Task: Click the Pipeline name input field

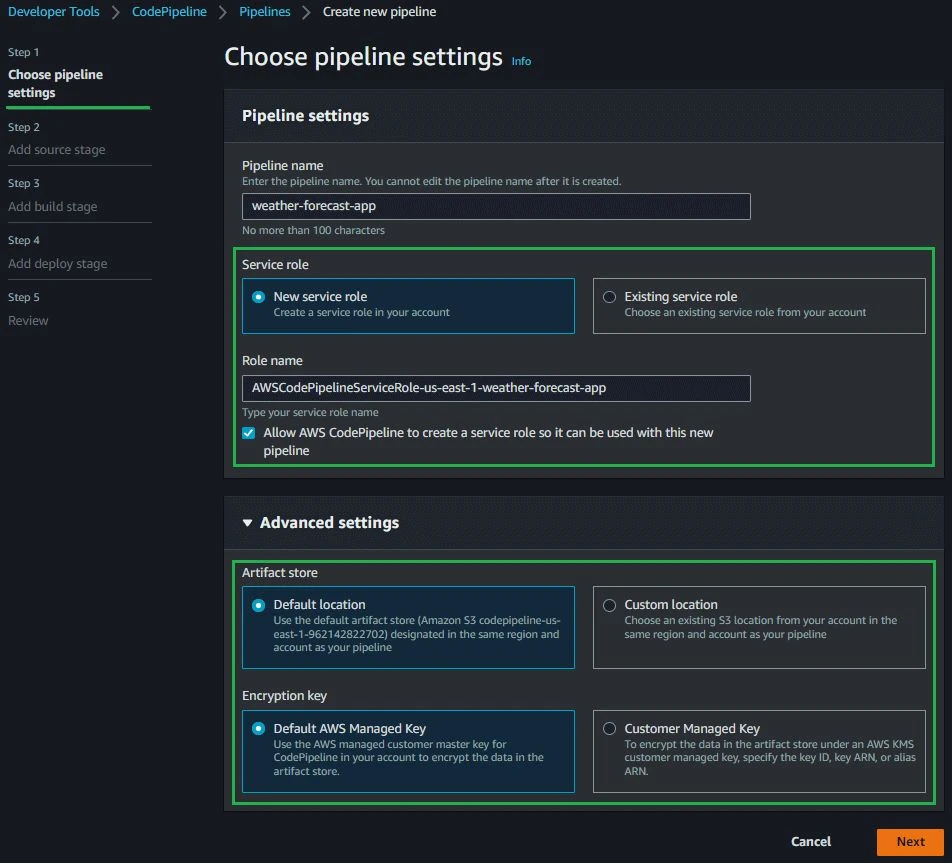Action: click(496, 206)
